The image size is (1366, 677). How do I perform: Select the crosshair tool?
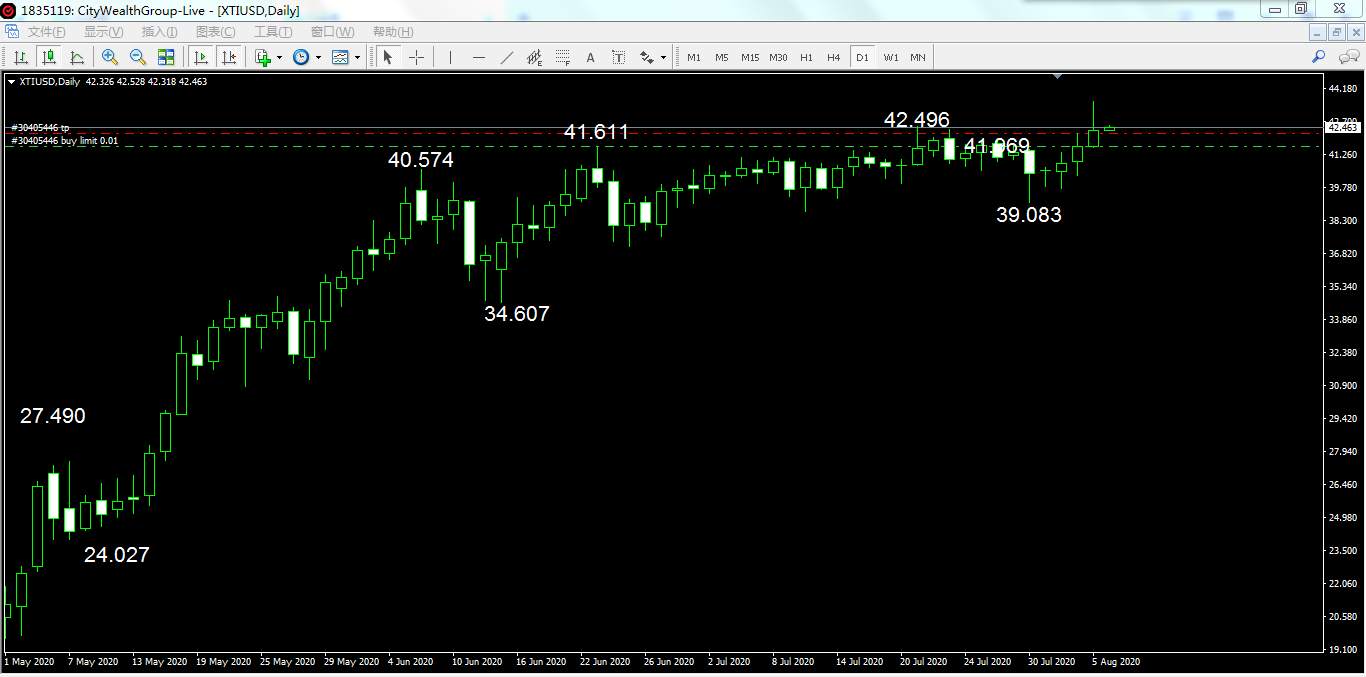pos(416,57)
